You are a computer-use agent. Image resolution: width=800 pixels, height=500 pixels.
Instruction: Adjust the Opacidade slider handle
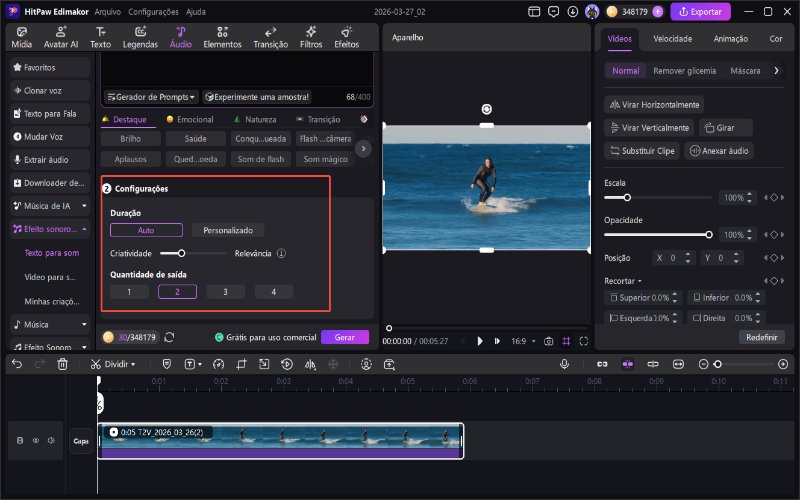(709, 235)
